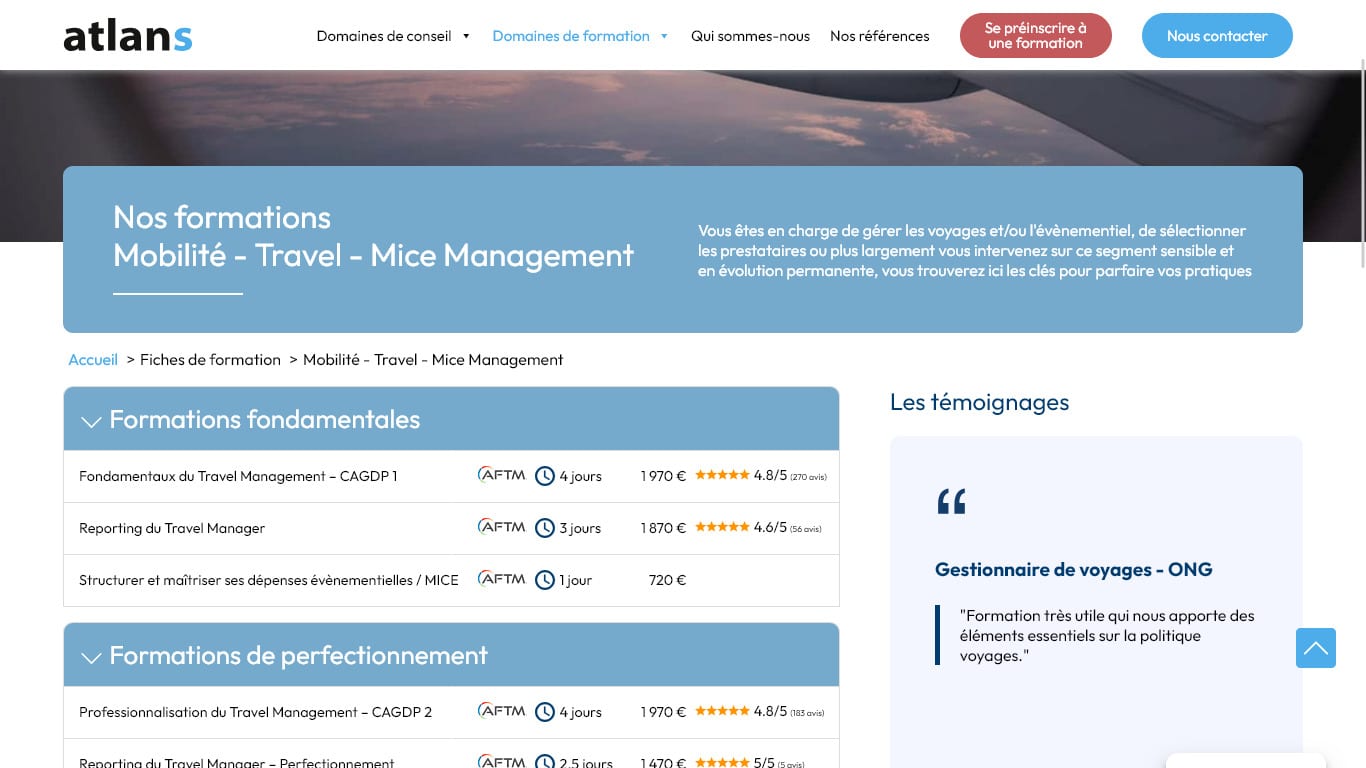Open the Domaines de formation dropdown arrow
Image resolution: width=1366 pixels, height=768 pixels.
coord(664,36)
